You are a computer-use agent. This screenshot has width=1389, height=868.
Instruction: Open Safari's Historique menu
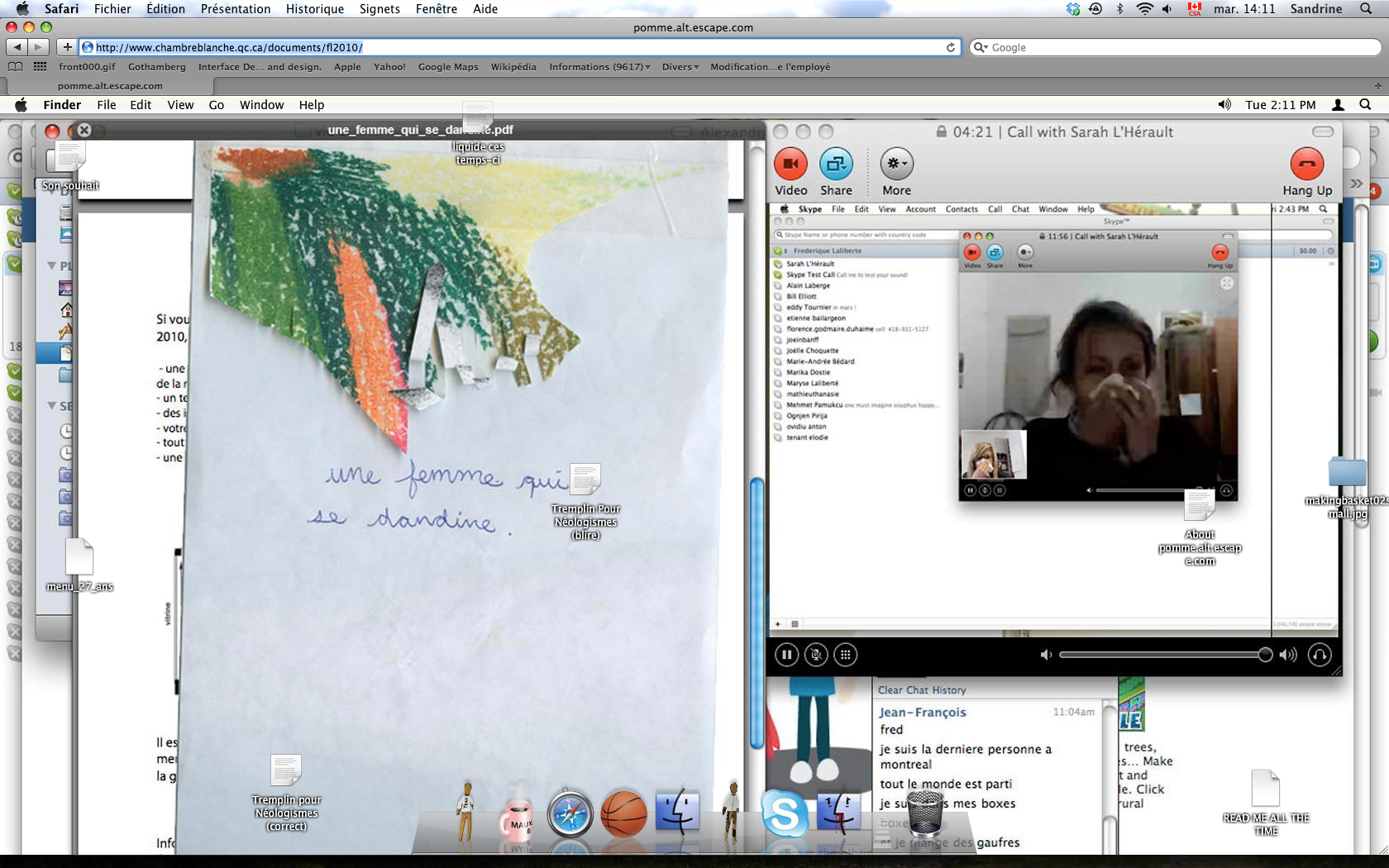click(x=314, y=9)
